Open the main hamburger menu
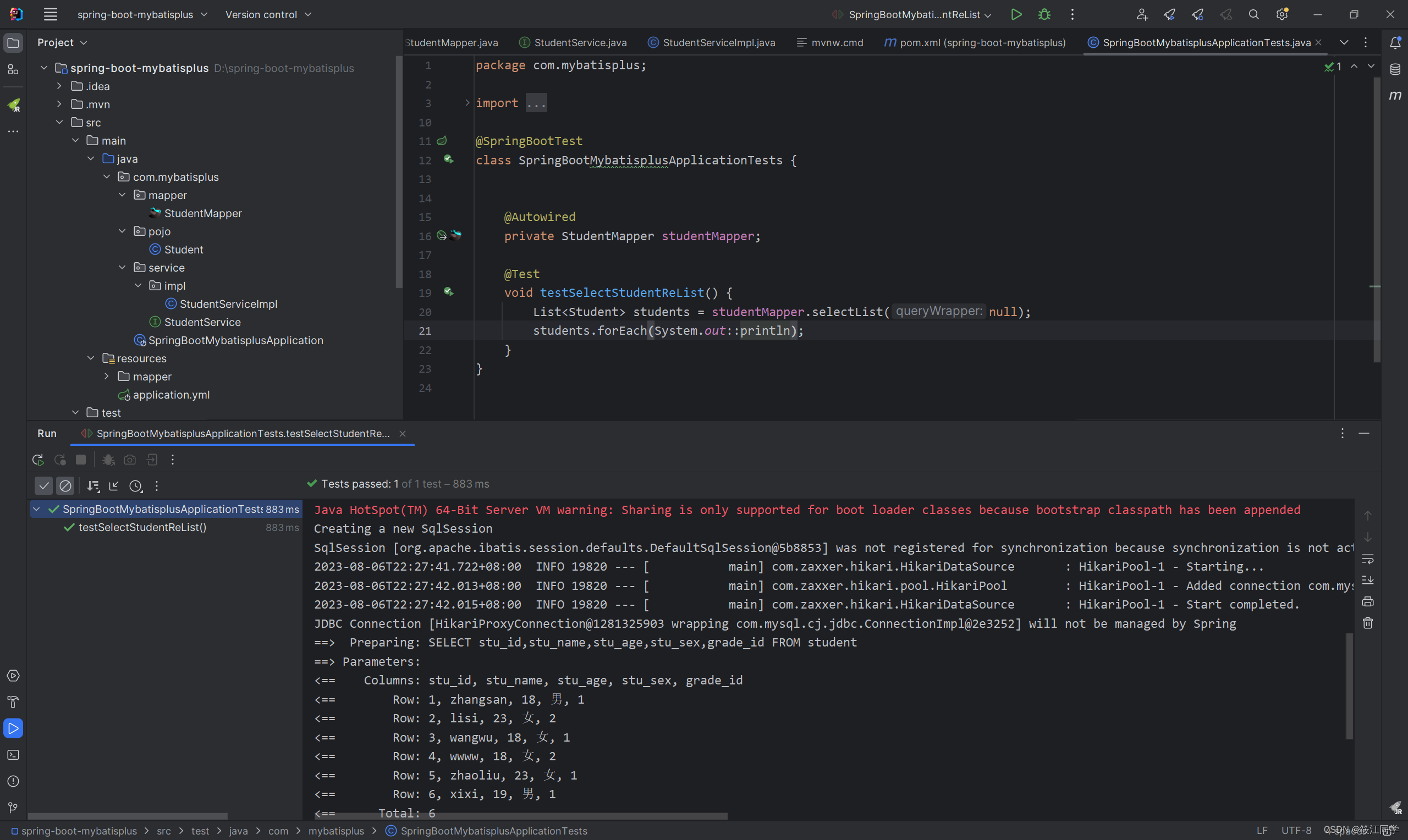The width and height of the screenshot is (1408, 840). click(51, 14)
